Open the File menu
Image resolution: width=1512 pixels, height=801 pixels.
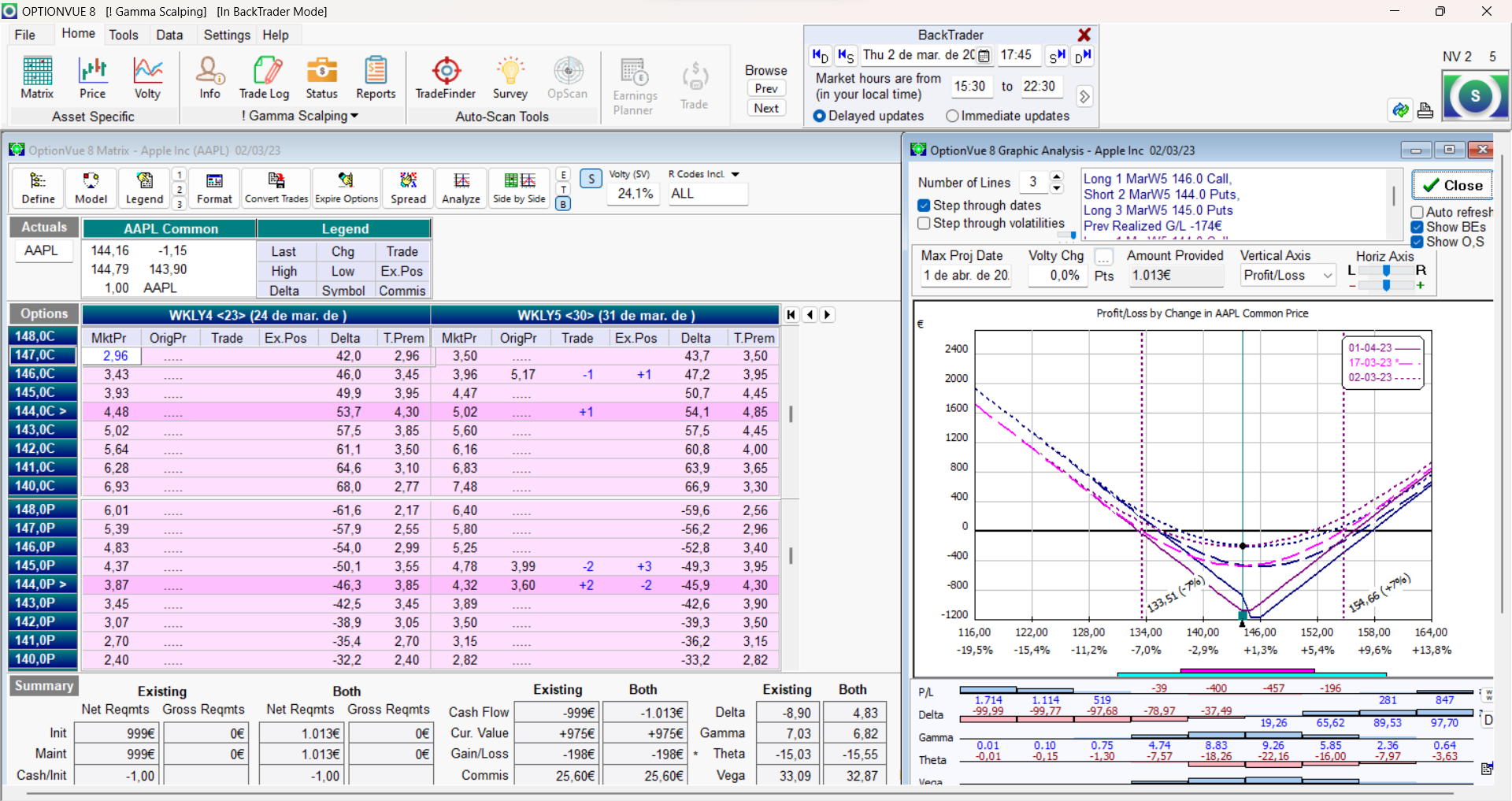(x=25, y=35)
